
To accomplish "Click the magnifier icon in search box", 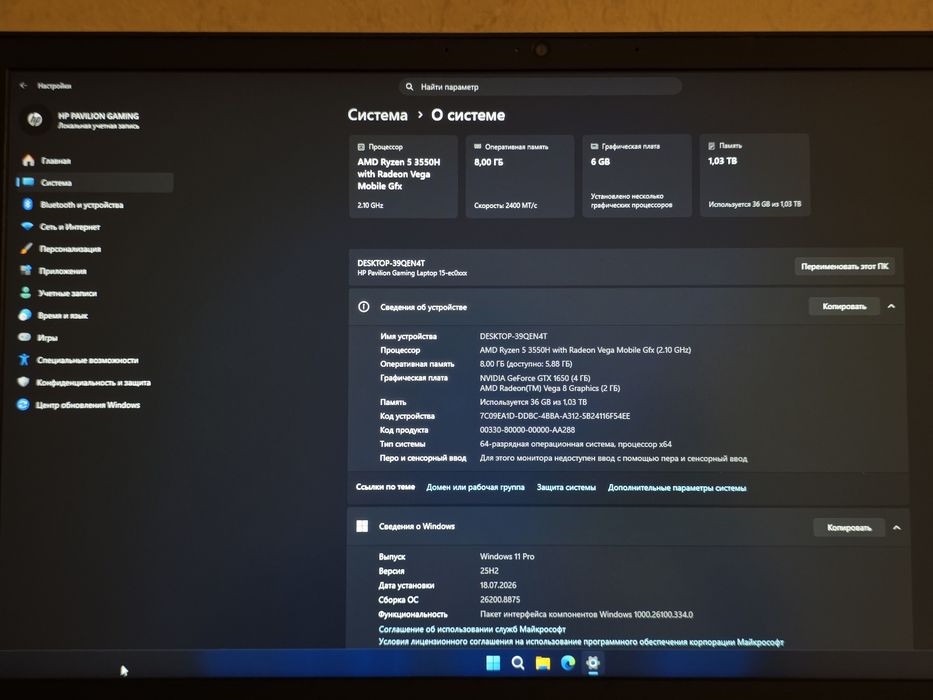I will [409, 87].
